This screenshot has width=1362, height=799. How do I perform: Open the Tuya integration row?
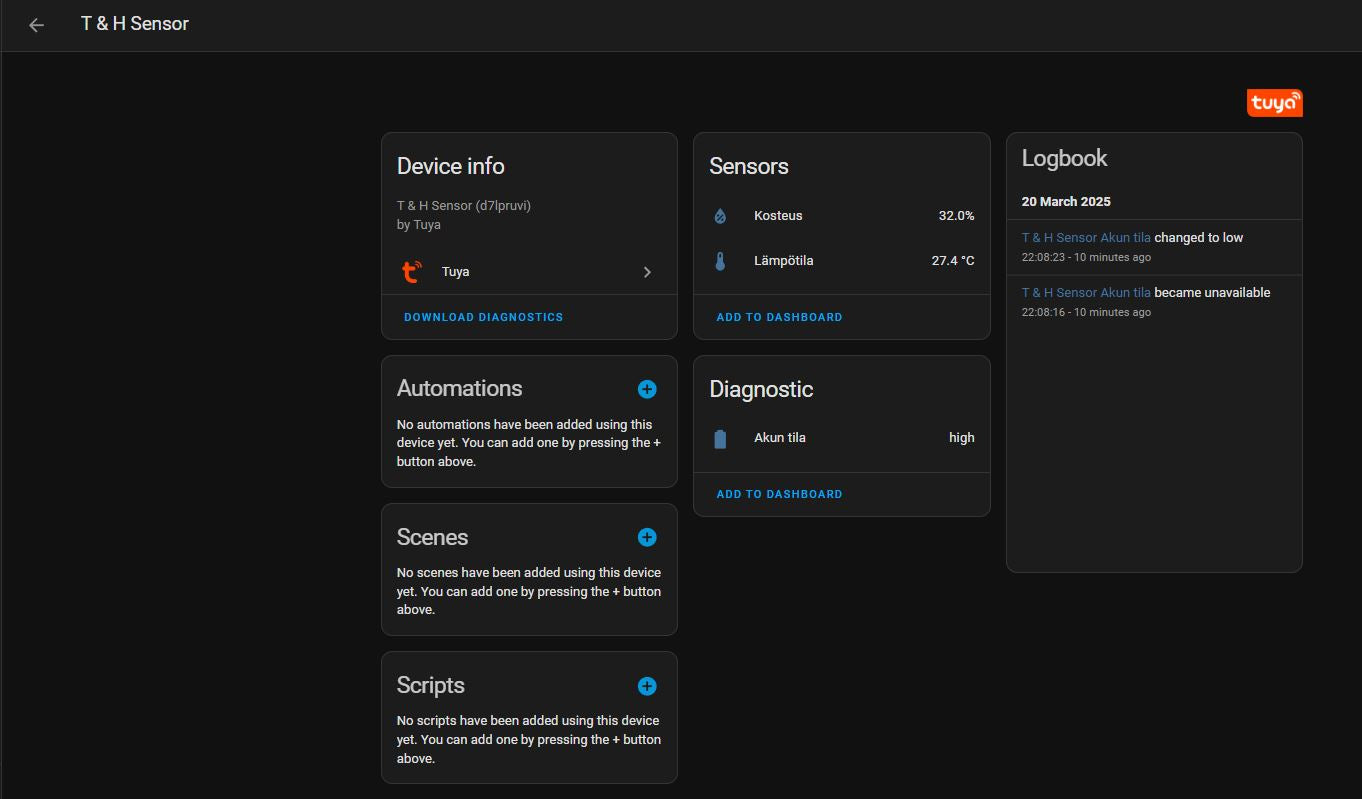coord(528,272)
